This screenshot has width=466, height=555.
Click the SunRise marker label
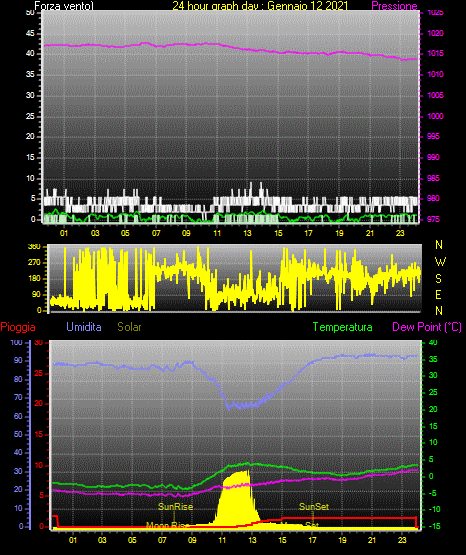click(176, 507)
